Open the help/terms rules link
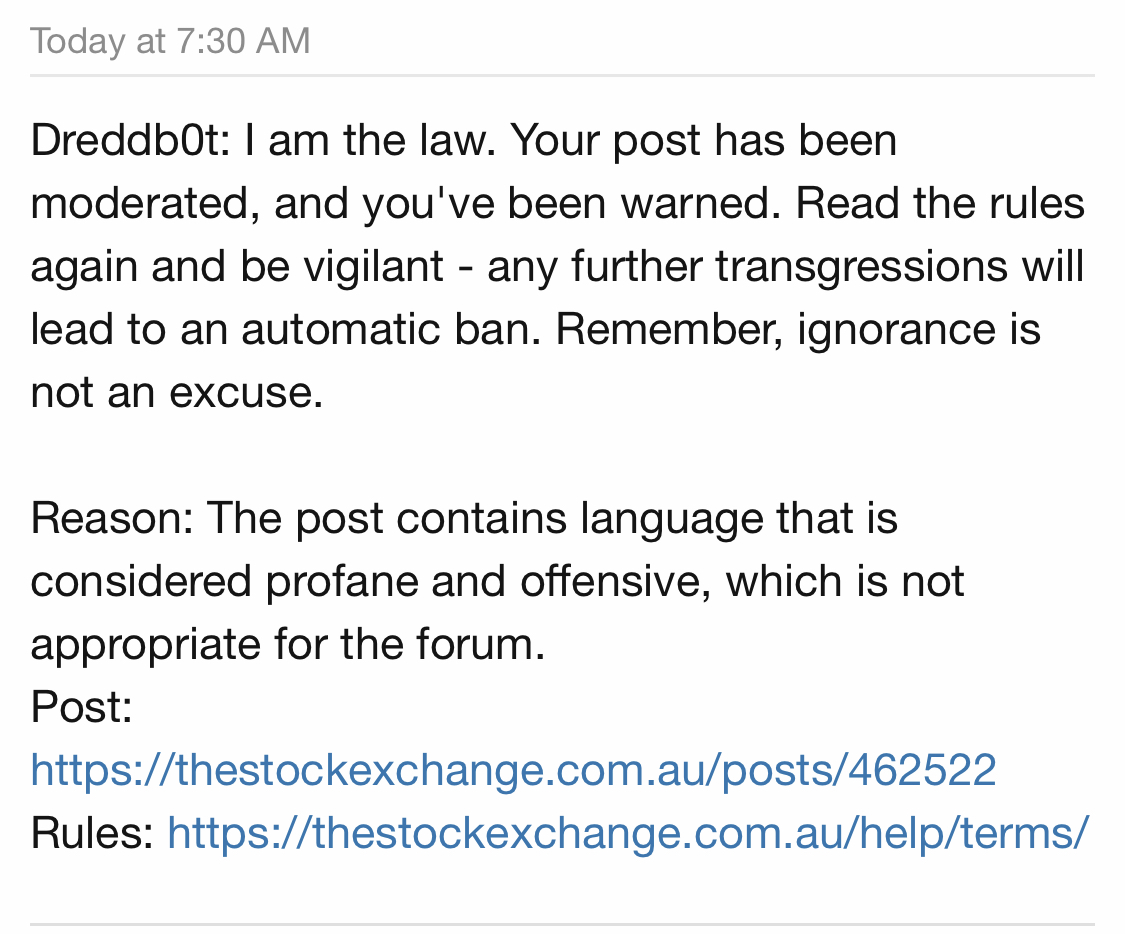The width and height of the screenshot is (1125, 934). pos(628,834)
